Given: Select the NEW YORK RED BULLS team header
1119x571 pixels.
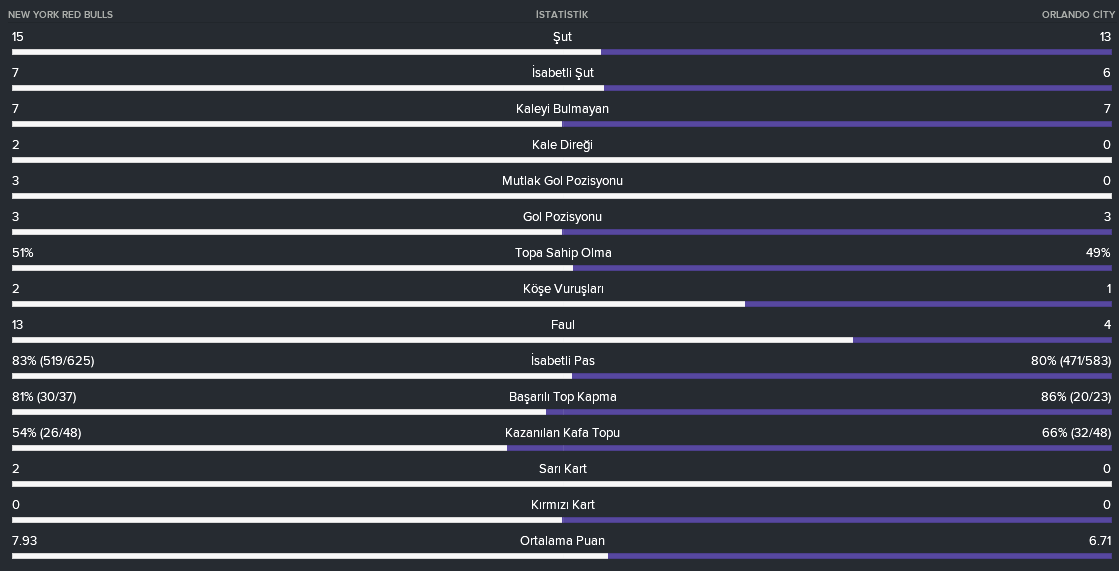Looking at the screenshot, I should [60, 14].
